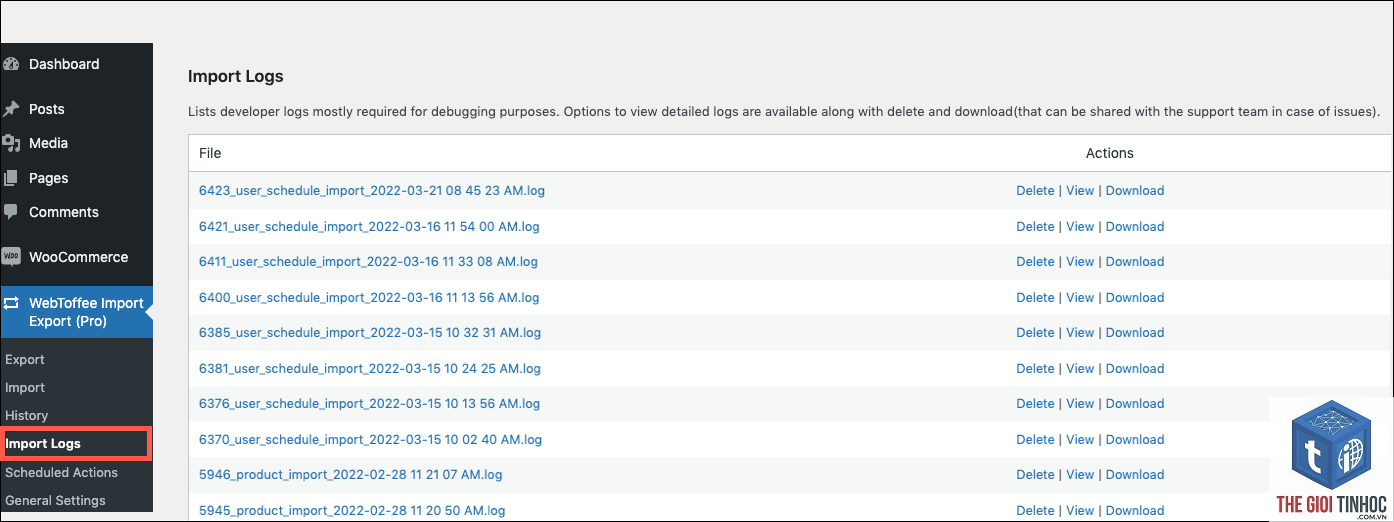Open log file 6381_user_schedule_import
The width and height of the screenshot is (1394, 522).
[x=370, y=368]
